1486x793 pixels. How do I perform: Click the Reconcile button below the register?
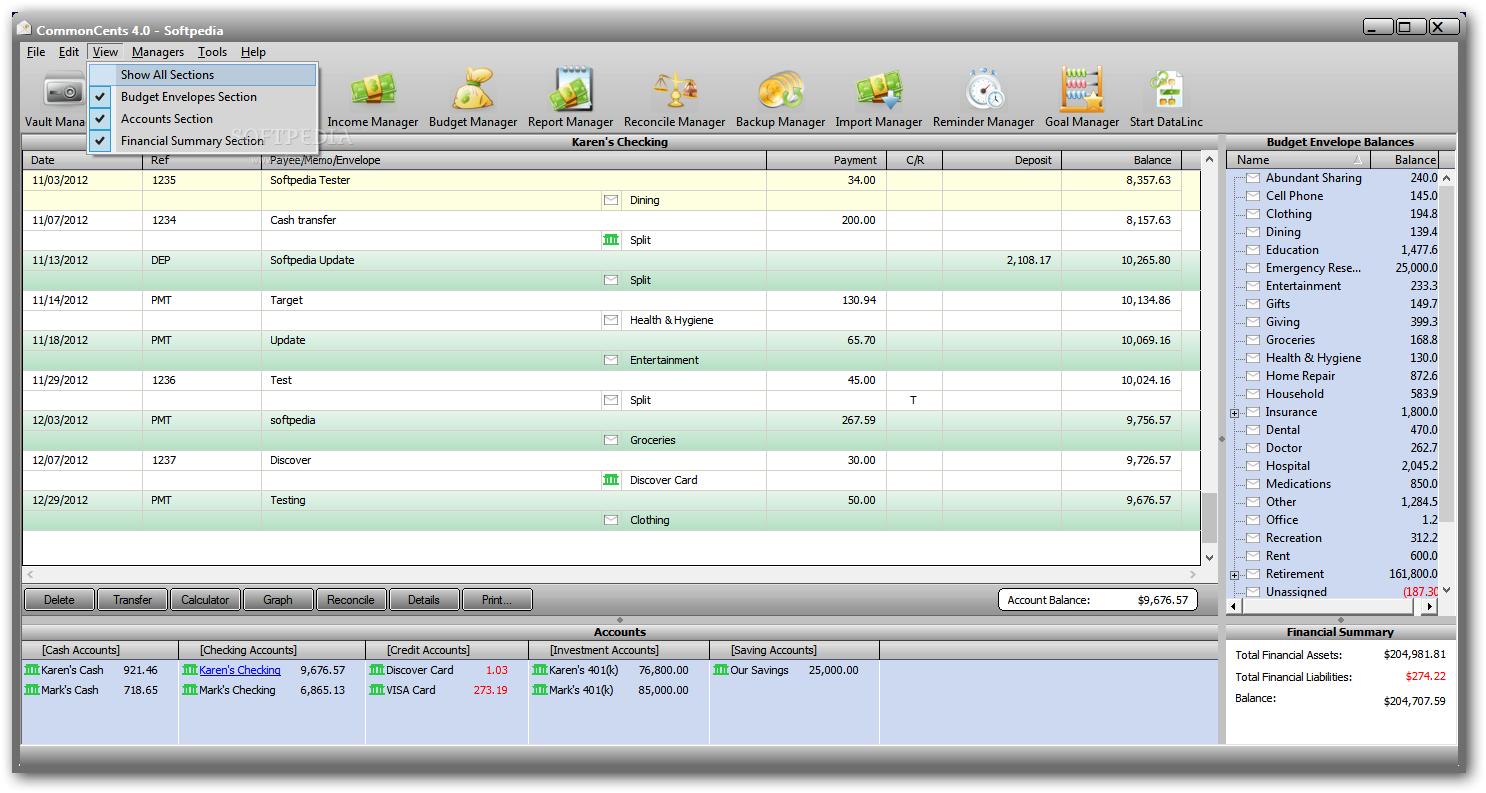click(351, 600)
